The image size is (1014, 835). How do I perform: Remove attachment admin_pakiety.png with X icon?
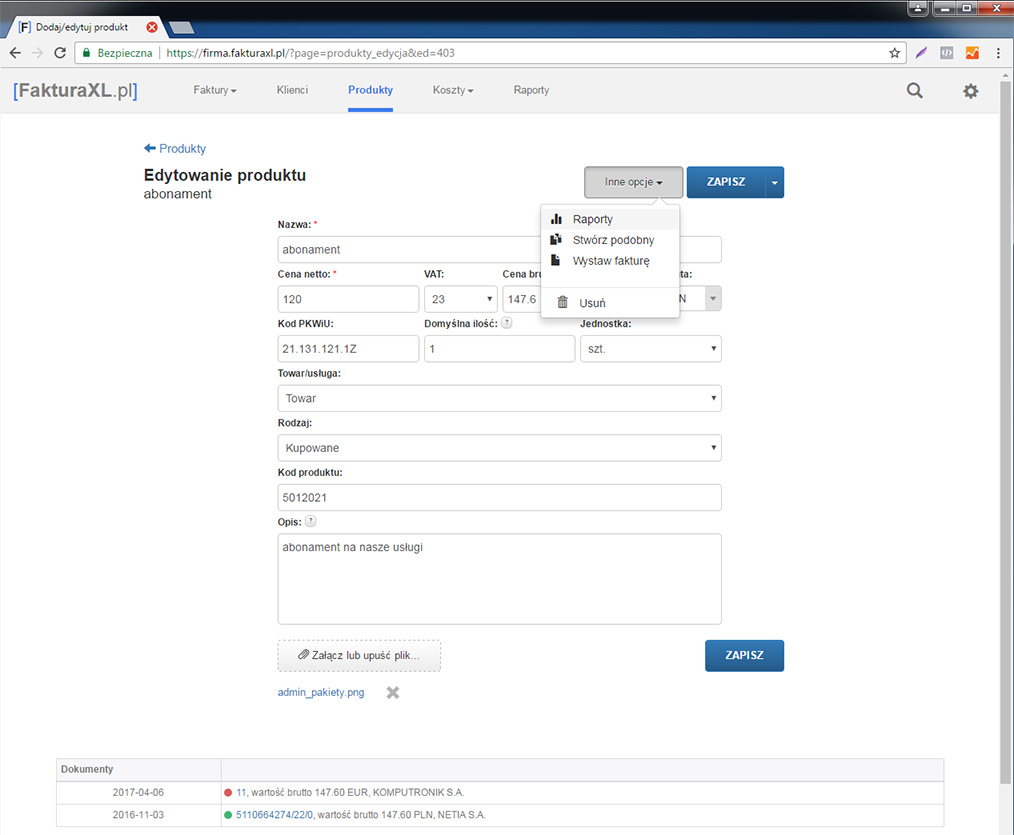tap(393, 692)
